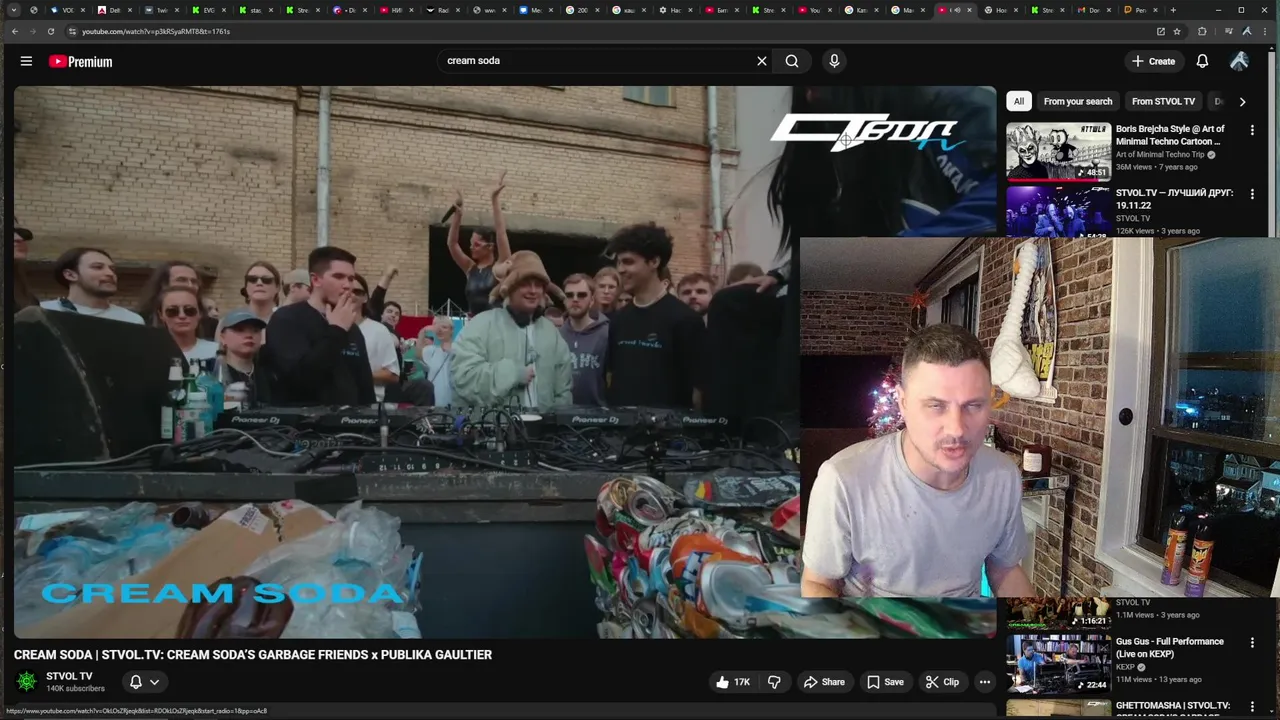This screenshot has width=1280, height=720.
Task: Select the 'All' filter chip
Action: [x=1018, y=101]
